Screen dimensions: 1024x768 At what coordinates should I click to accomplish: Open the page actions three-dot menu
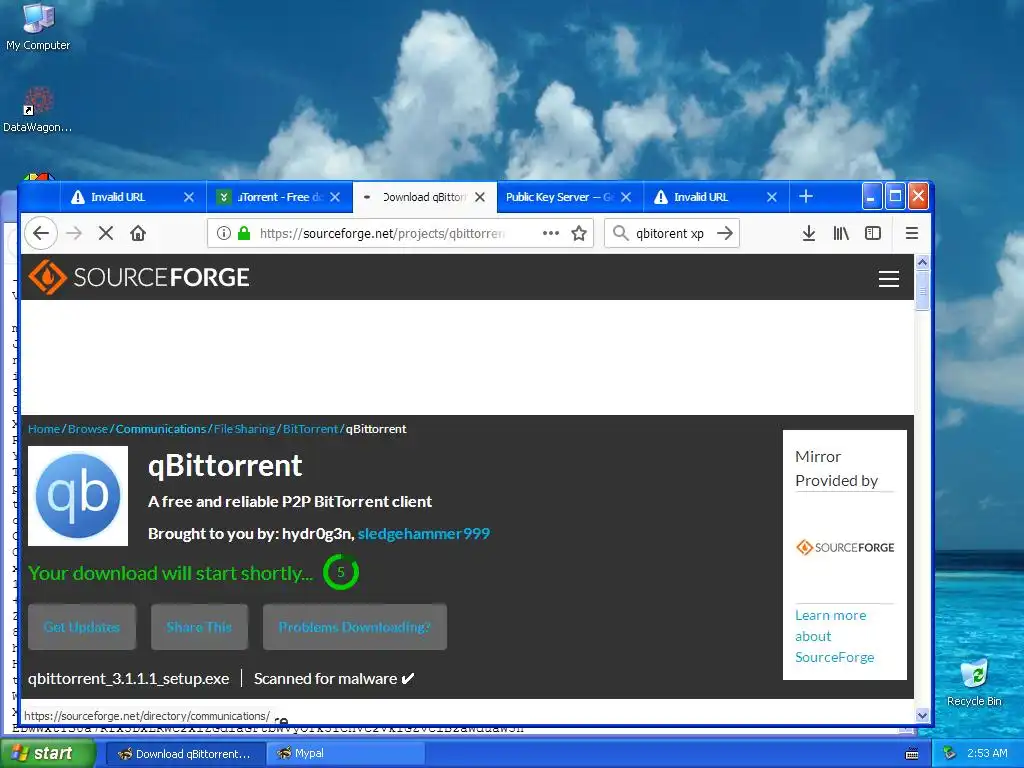click(551, 233)
